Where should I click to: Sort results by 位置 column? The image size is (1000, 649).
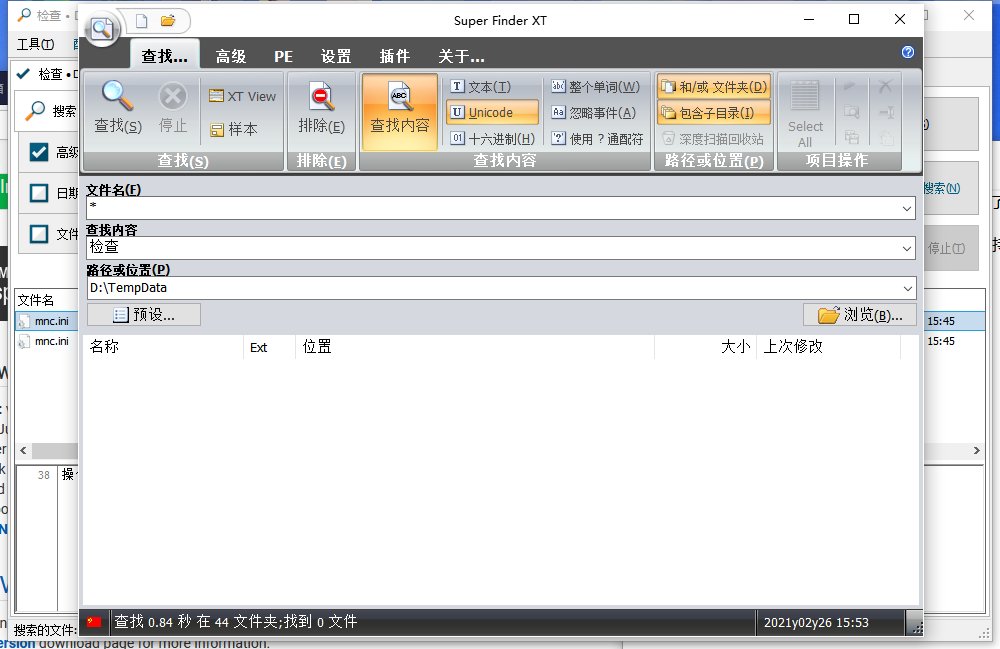tap(475, 347)
